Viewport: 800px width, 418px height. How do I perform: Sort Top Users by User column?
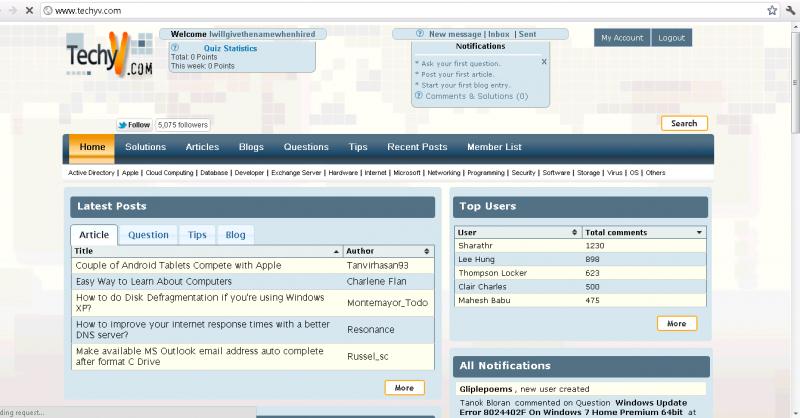574,232
